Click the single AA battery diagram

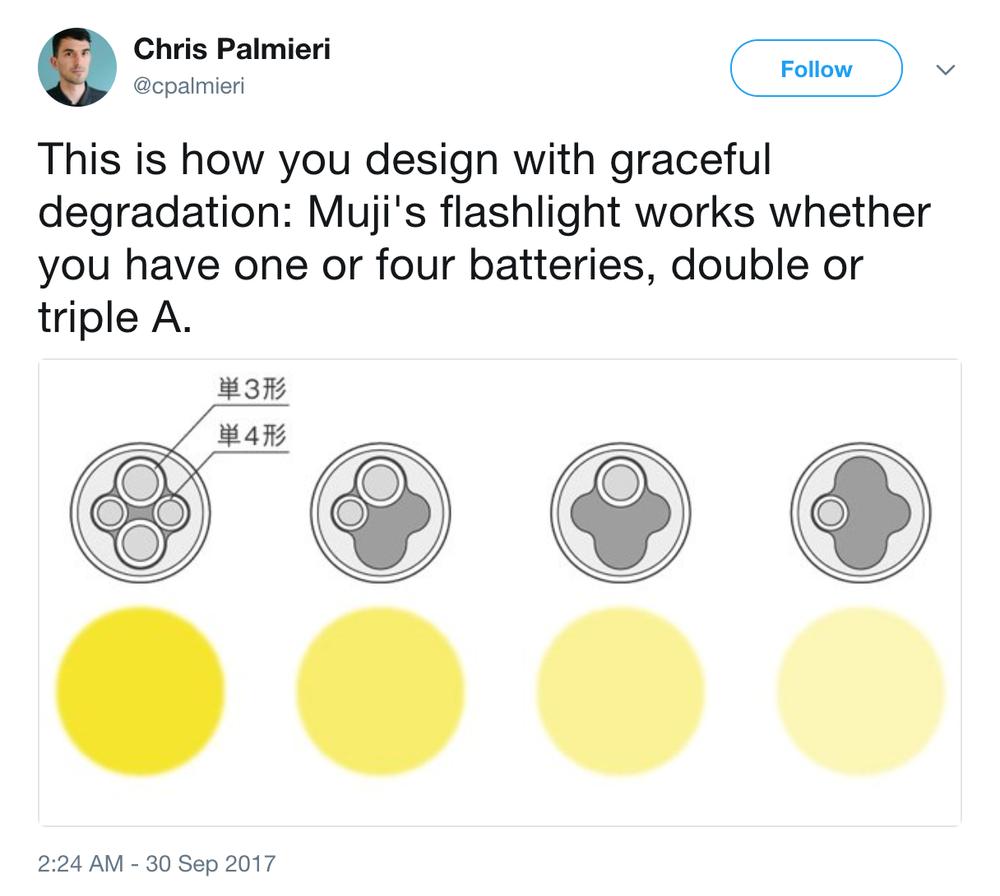tap(621, 513)
